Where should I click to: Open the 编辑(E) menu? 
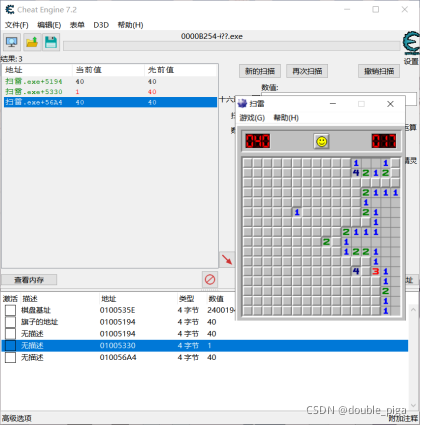tap(49, 25)
